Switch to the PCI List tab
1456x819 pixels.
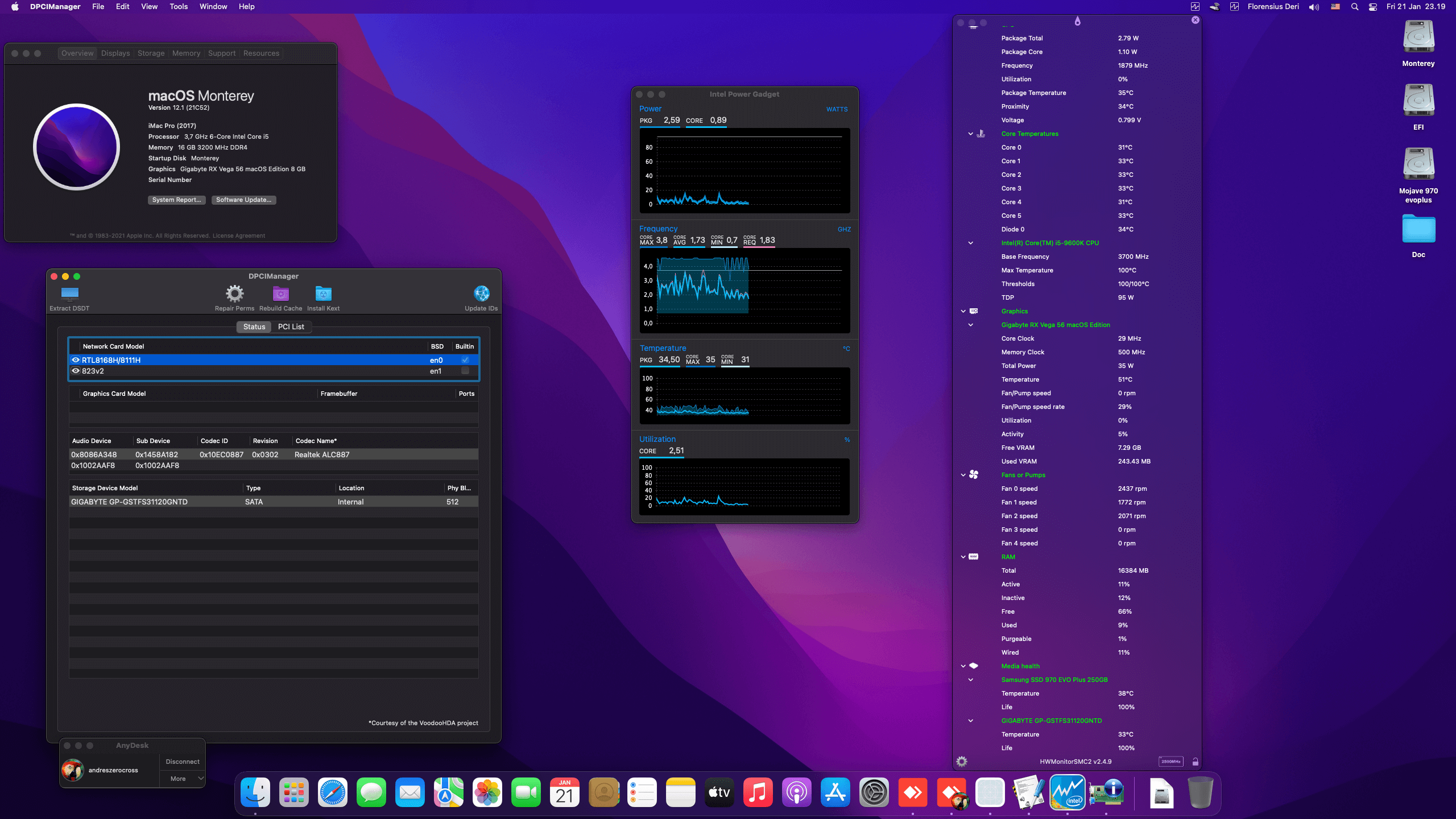pos(291,326)
